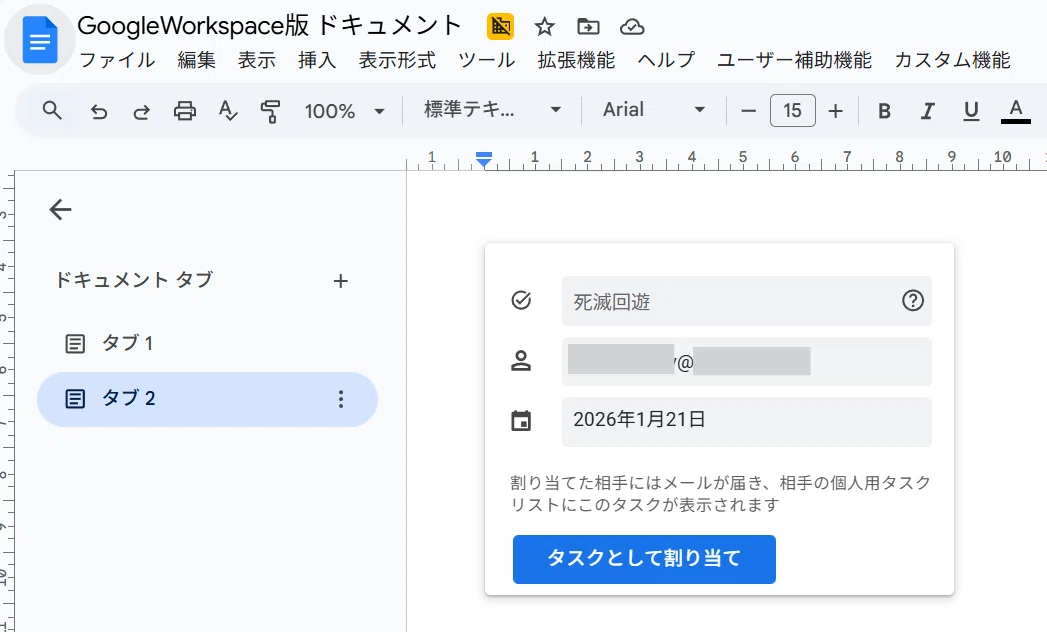The width and height of the screenshot is (1047, 632).
Task: Redo the last action
Action: [x=142, y=111]
